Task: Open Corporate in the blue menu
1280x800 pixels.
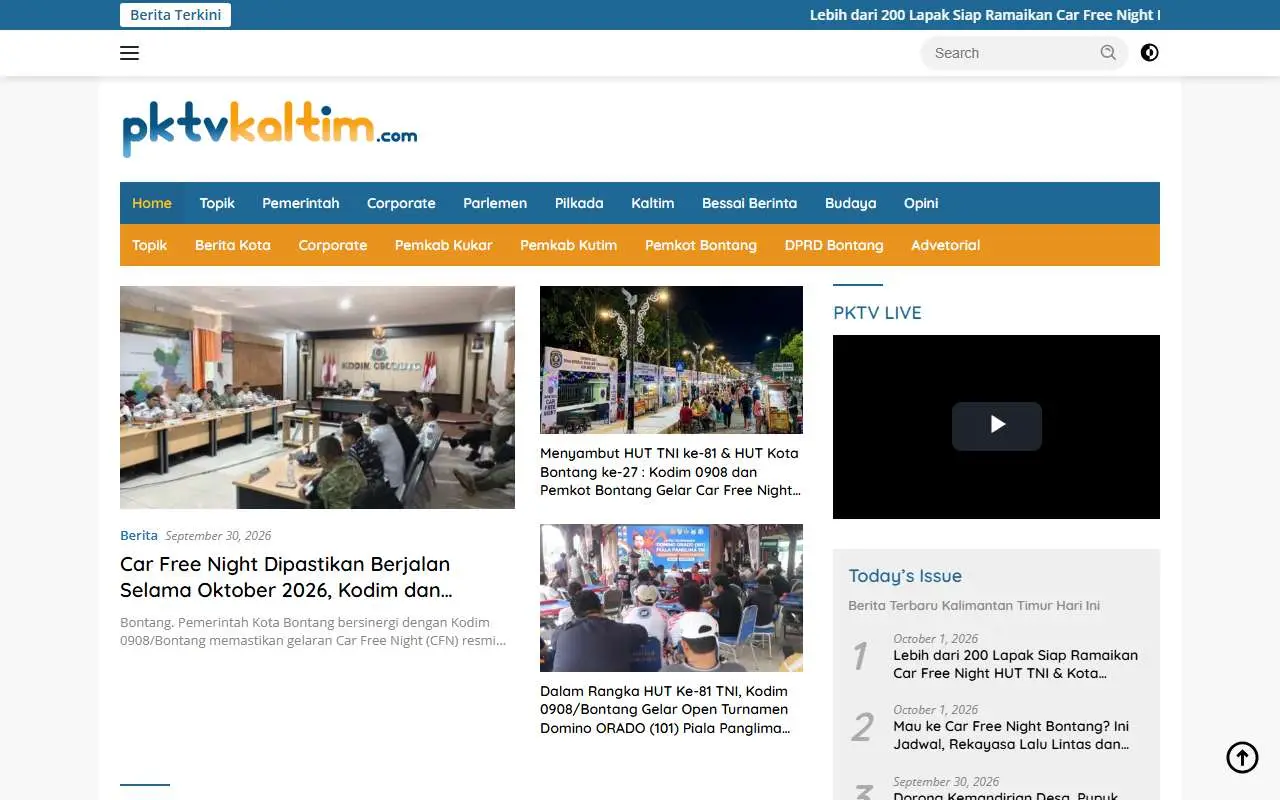Action: point(401,203)
